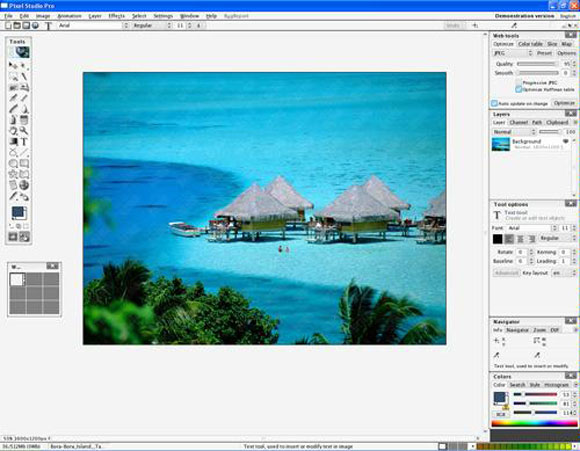Open Regular style dropdown in Tool options
580x451 pixels.
[557, 239]
